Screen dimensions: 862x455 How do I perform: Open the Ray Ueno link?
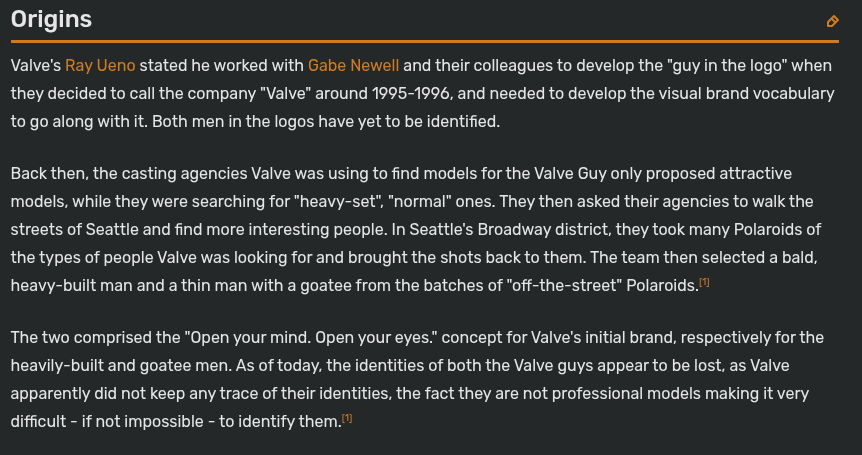pos(100,66)
